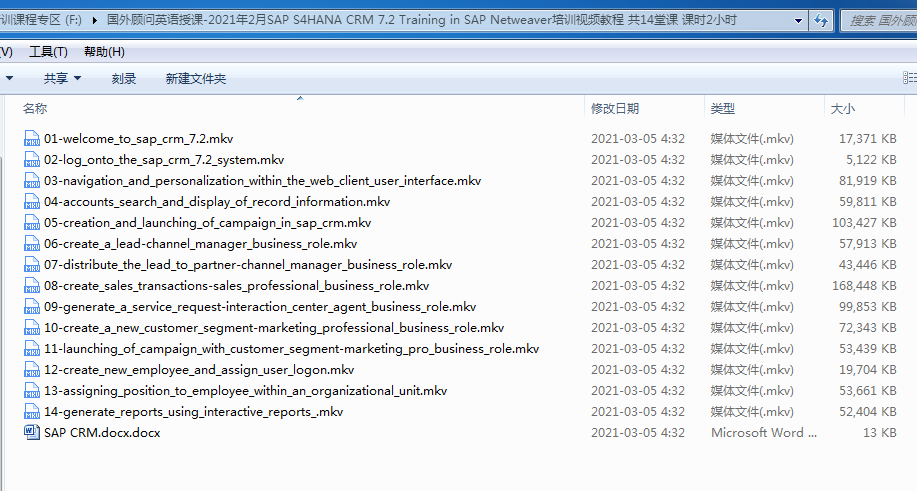The height and width of the screenshot is (491, 917).
Task: Select the file name 10-create_a_new_customer_segment-marketing_professional_business_role.mkv
Action: pyautogui.click(x=274, y=329)
